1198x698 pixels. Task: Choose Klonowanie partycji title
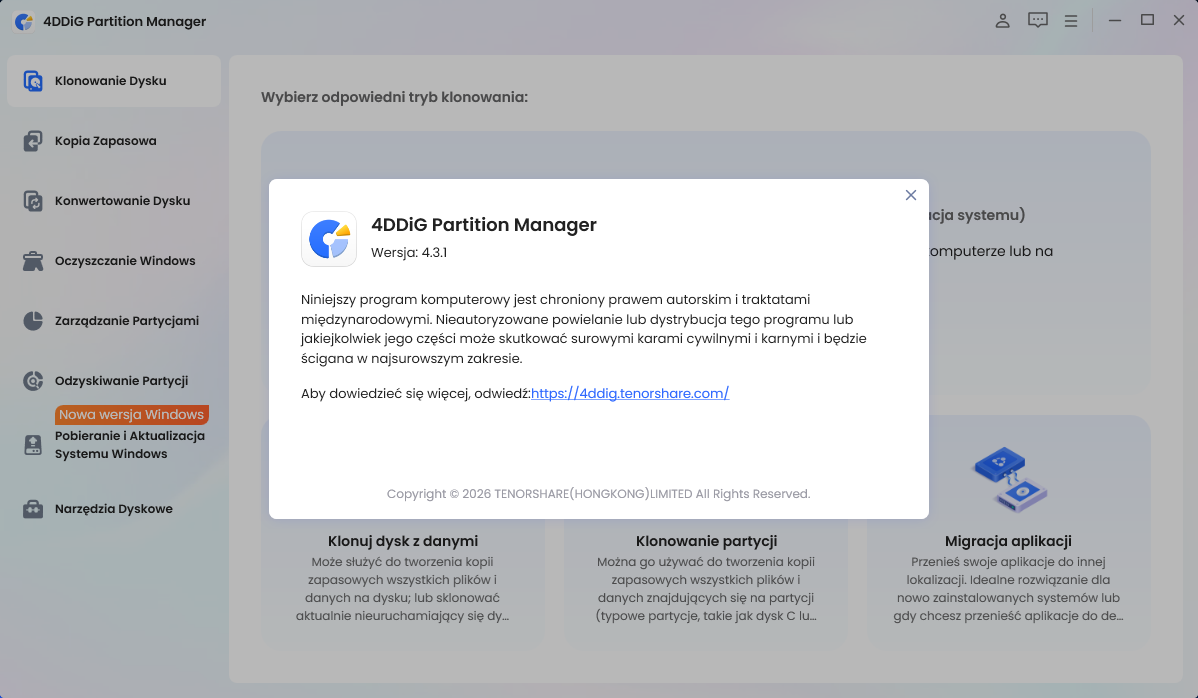(x=706, y=541)
